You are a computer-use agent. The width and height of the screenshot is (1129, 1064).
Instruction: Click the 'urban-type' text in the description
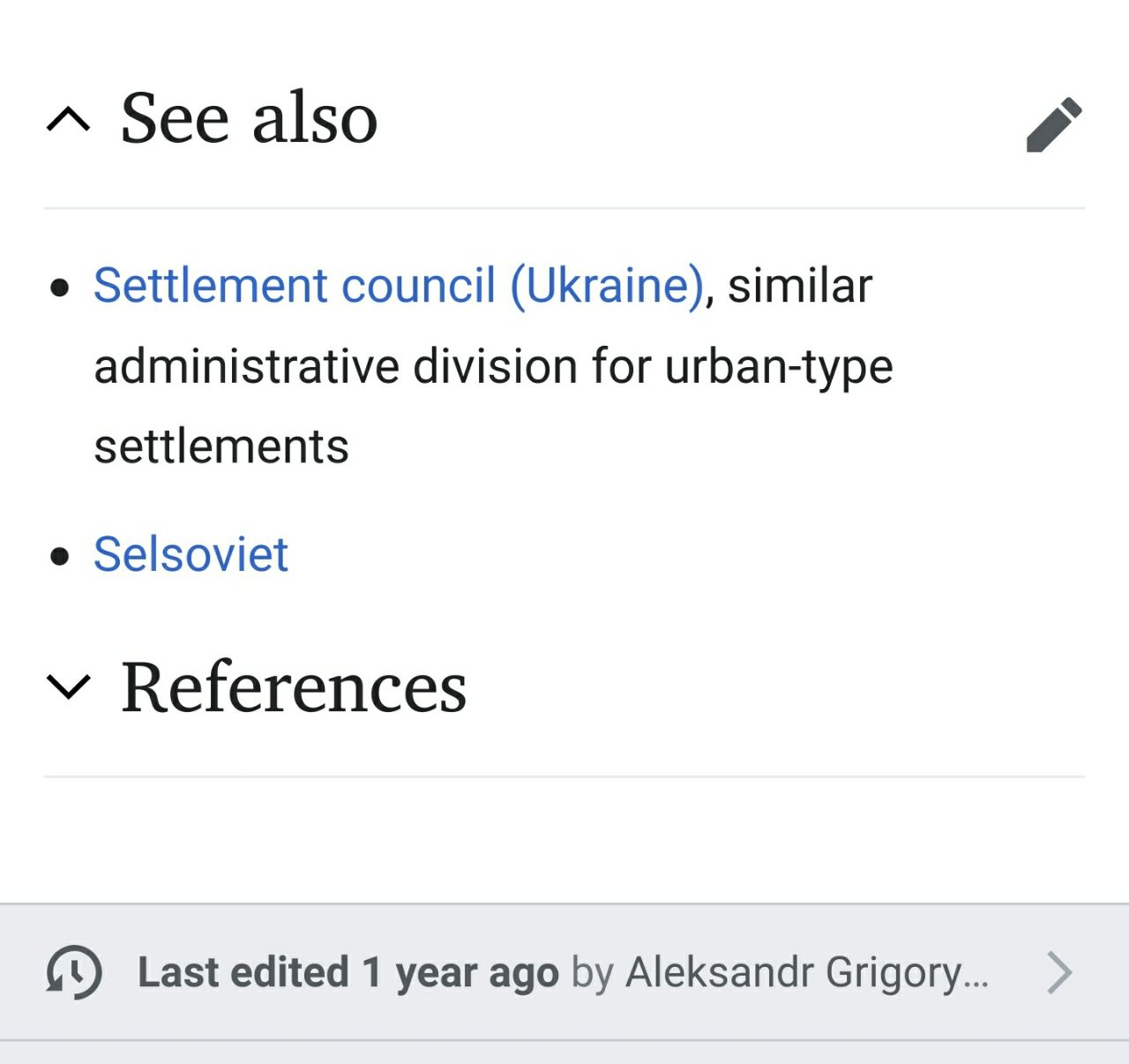click(779, 367)
